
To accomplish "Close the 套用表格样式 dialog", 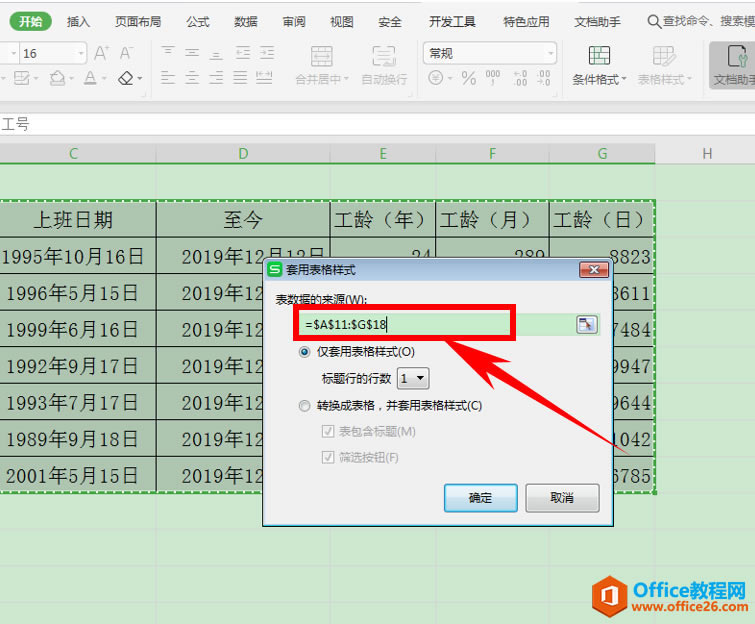I will [594, 270].
